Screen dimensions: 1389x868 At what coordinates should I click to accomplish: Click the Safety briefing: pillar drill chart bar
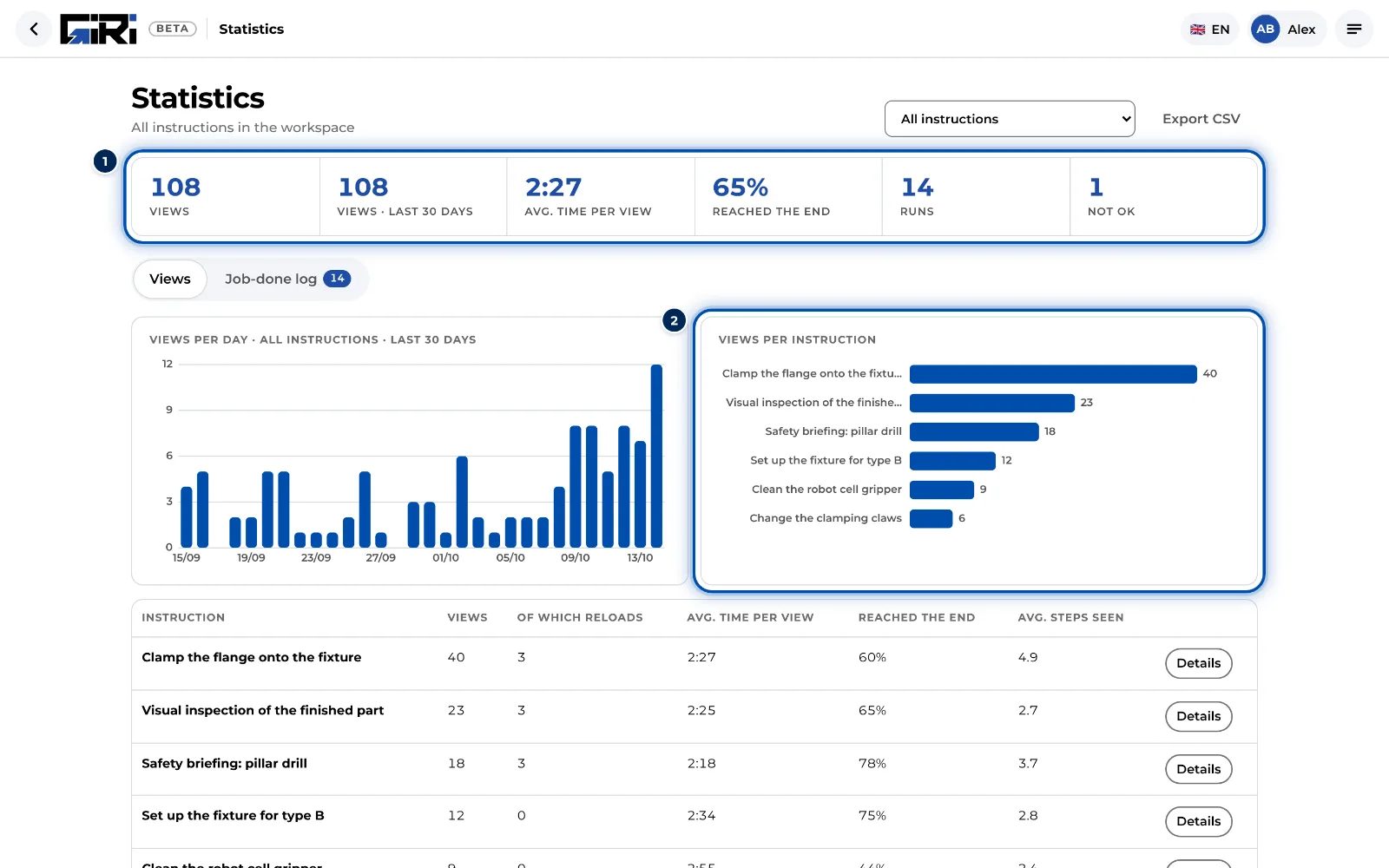point(974,431)
